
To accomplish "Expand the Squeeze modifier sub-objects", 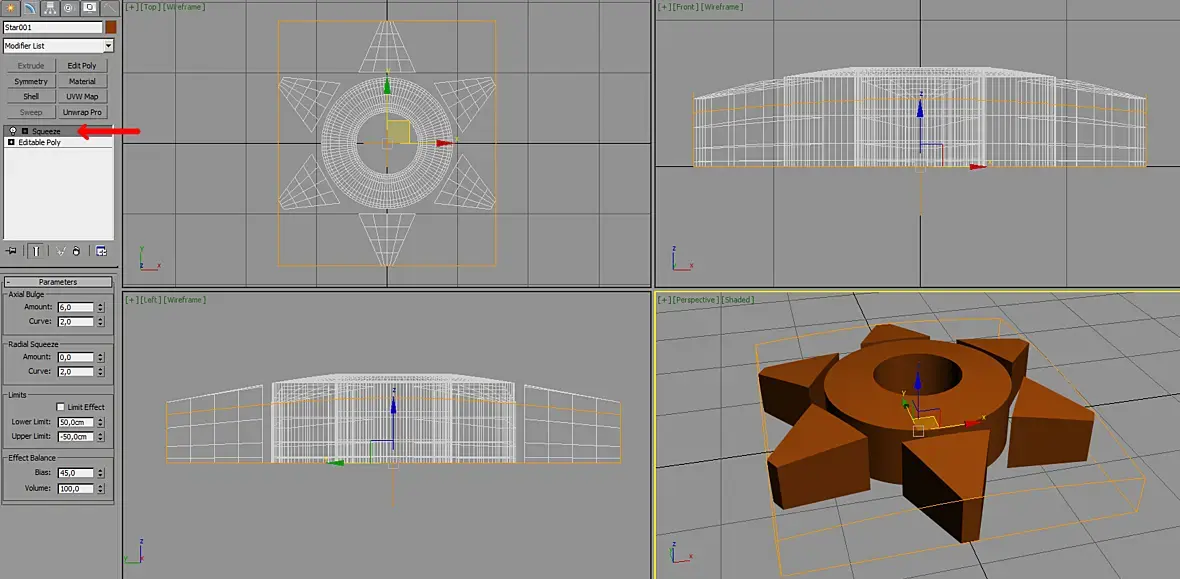I will pos(25,131).
